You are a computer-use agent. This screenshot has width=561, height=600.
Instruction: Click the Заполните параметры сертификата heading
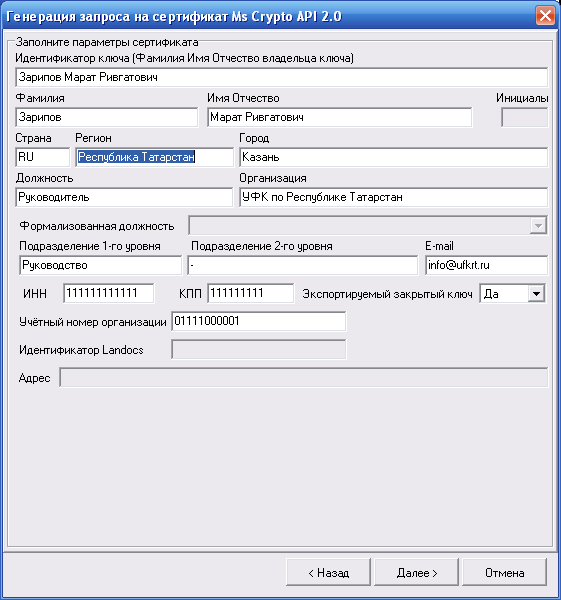pyautogui.click(x=107, y=42)
